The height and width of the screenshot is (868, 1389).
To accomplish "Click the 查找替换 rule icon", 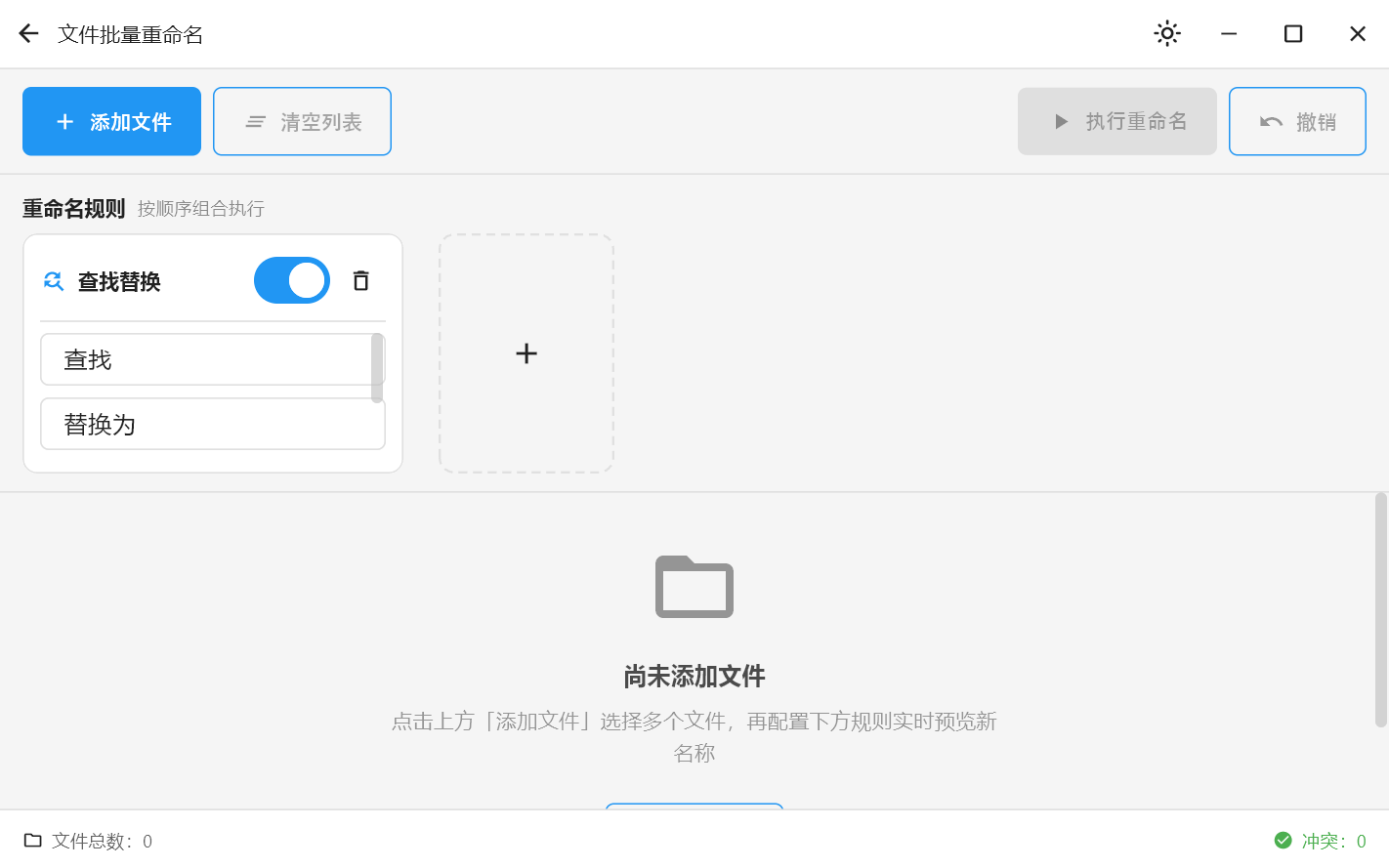I will click(54, 281).
